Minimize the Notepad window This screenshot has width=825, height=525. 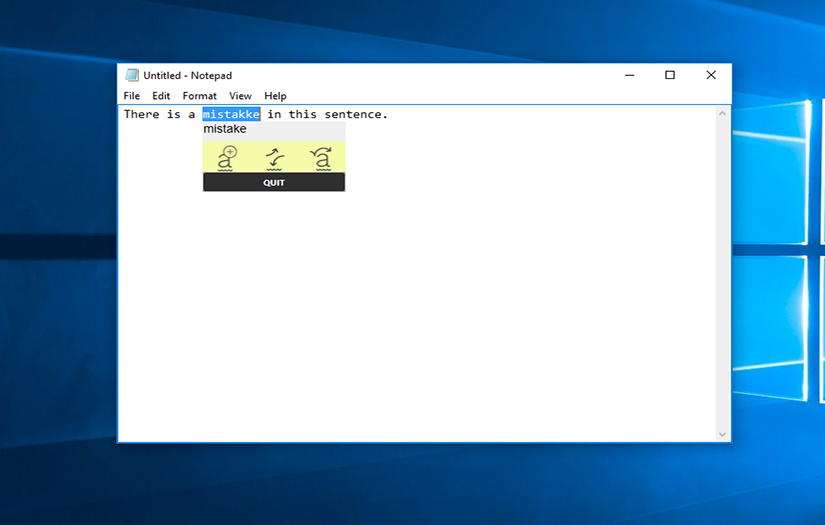(x=629, y=75)
